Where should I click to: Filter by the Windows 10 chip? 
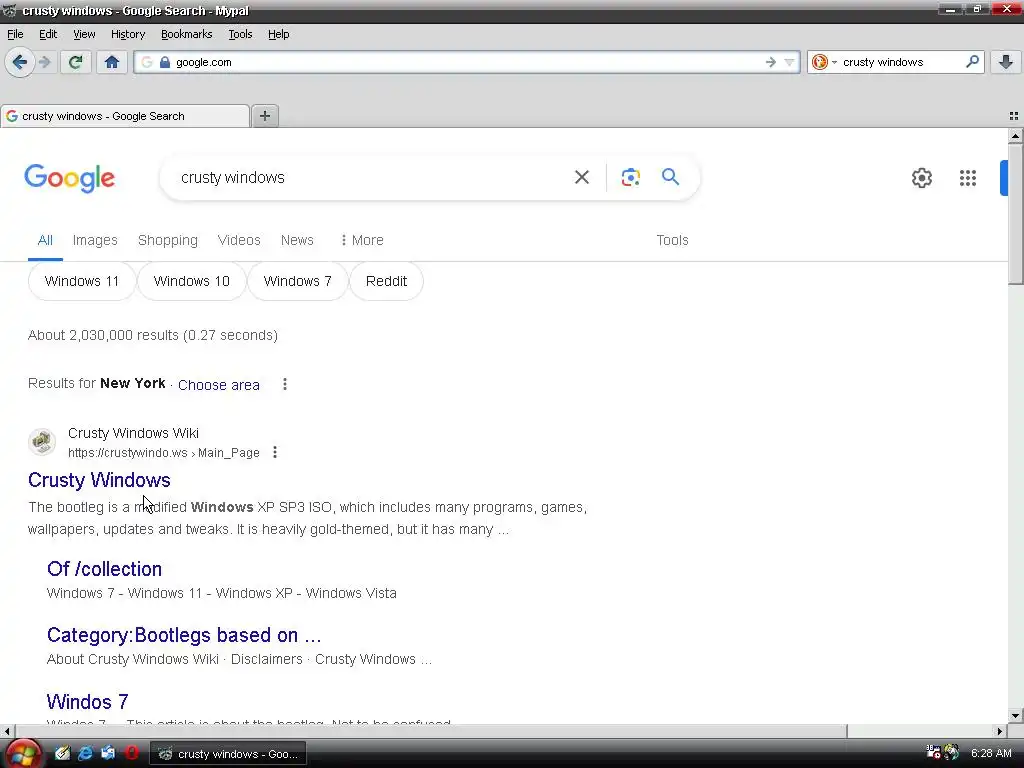191,281
